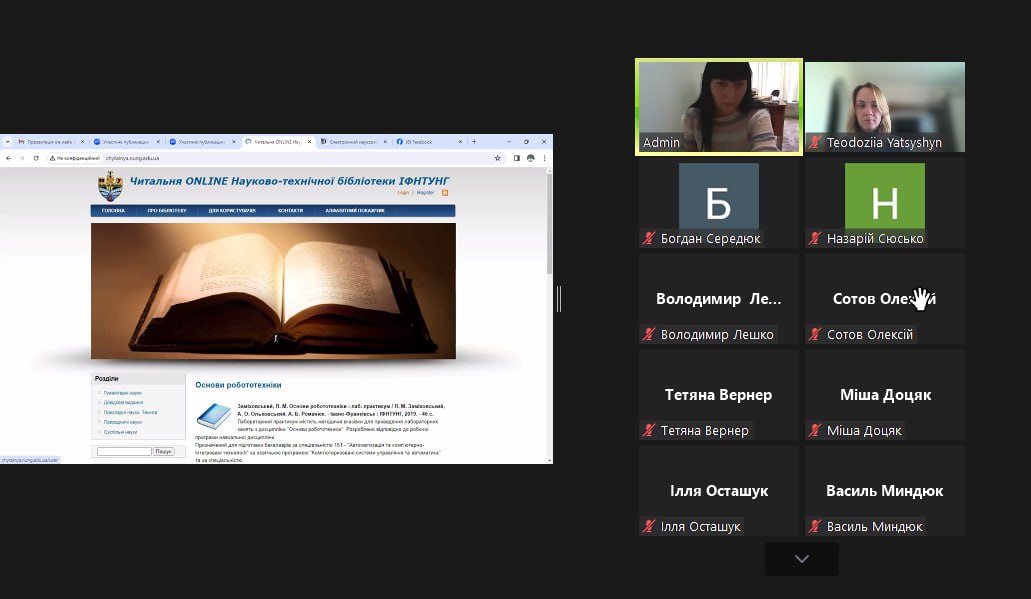1031x599 pixels.
Task: Open the ДЛЯ КОРИСТУВАЧІВ navigation menu
Action: click(x=232, y=211)
